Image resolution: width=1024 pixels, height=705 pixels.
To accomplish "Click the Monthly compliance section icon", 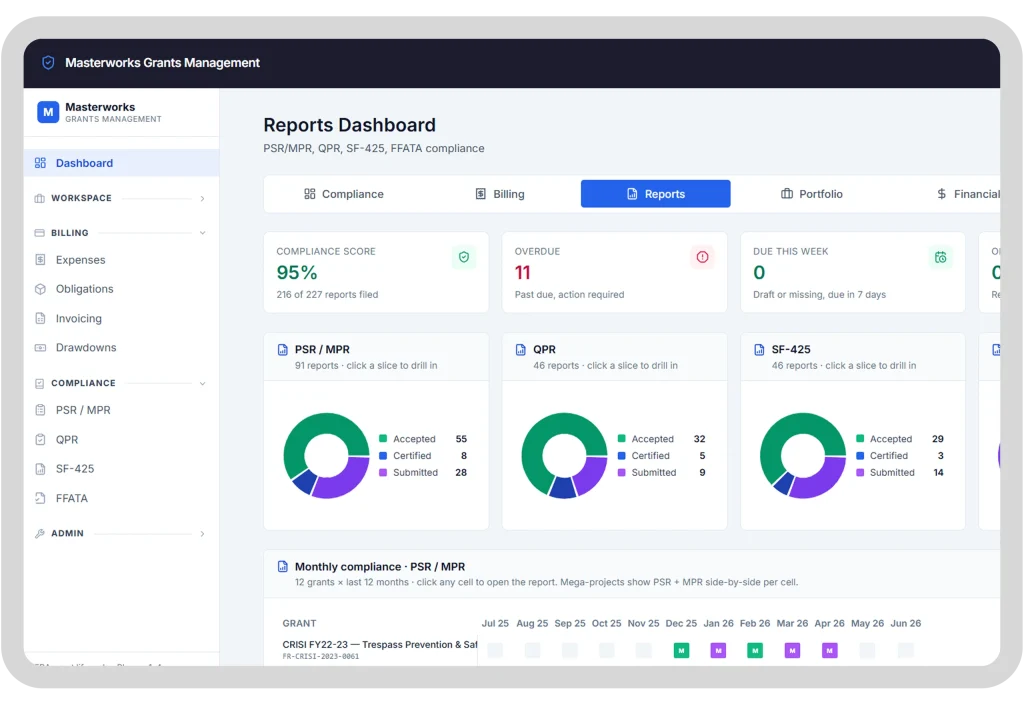I will click(x=283, y=566).
